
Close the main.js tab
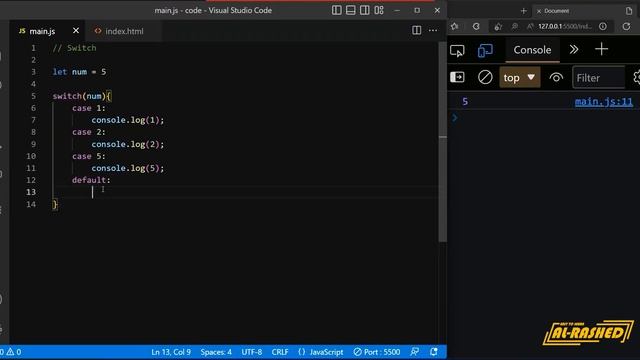(76, 31)
